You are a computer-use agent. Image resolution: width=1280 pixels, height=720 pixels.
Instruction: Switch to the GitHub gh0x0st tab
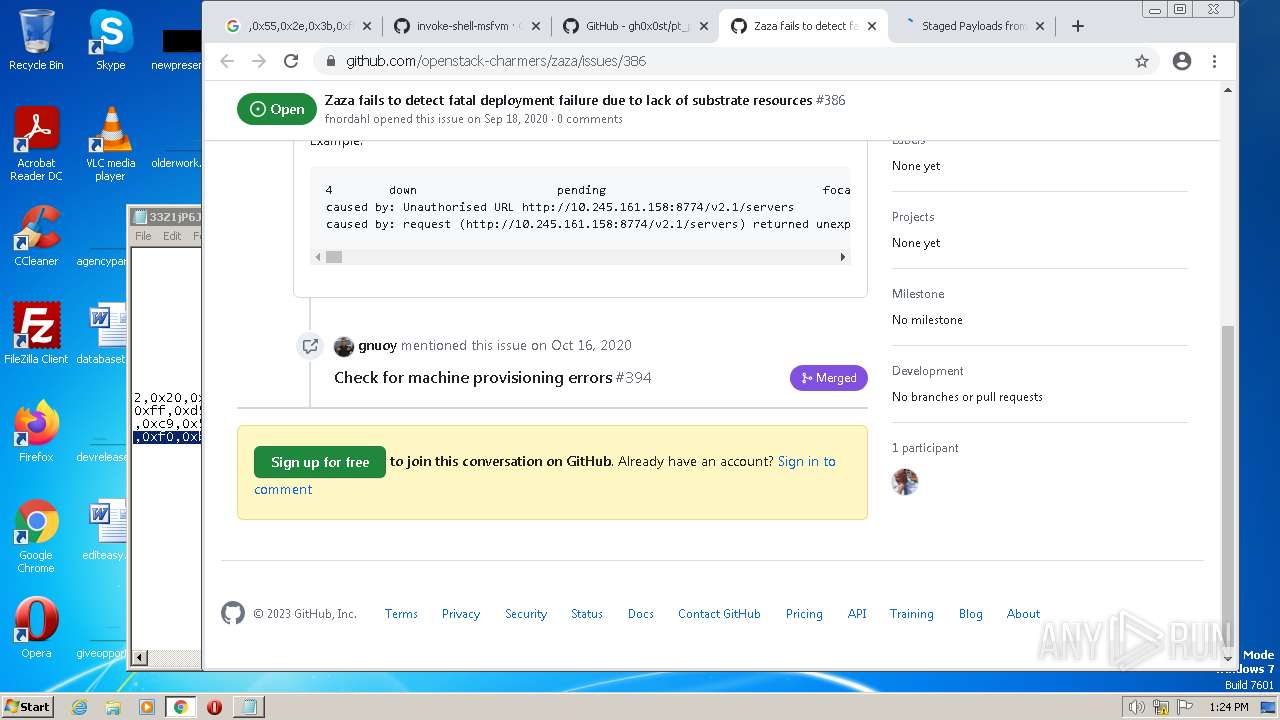pyautogui.click(x=637, y=26)
